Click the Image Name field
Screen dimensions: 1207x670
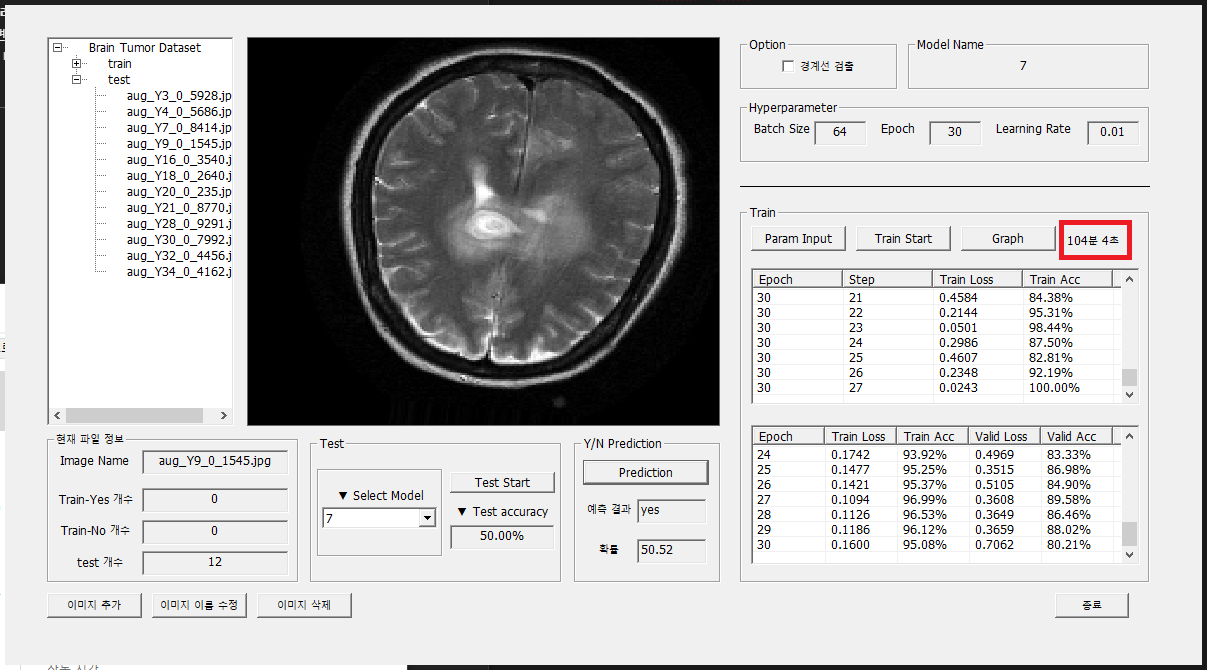pyautogui.click(x=215, y=462)
